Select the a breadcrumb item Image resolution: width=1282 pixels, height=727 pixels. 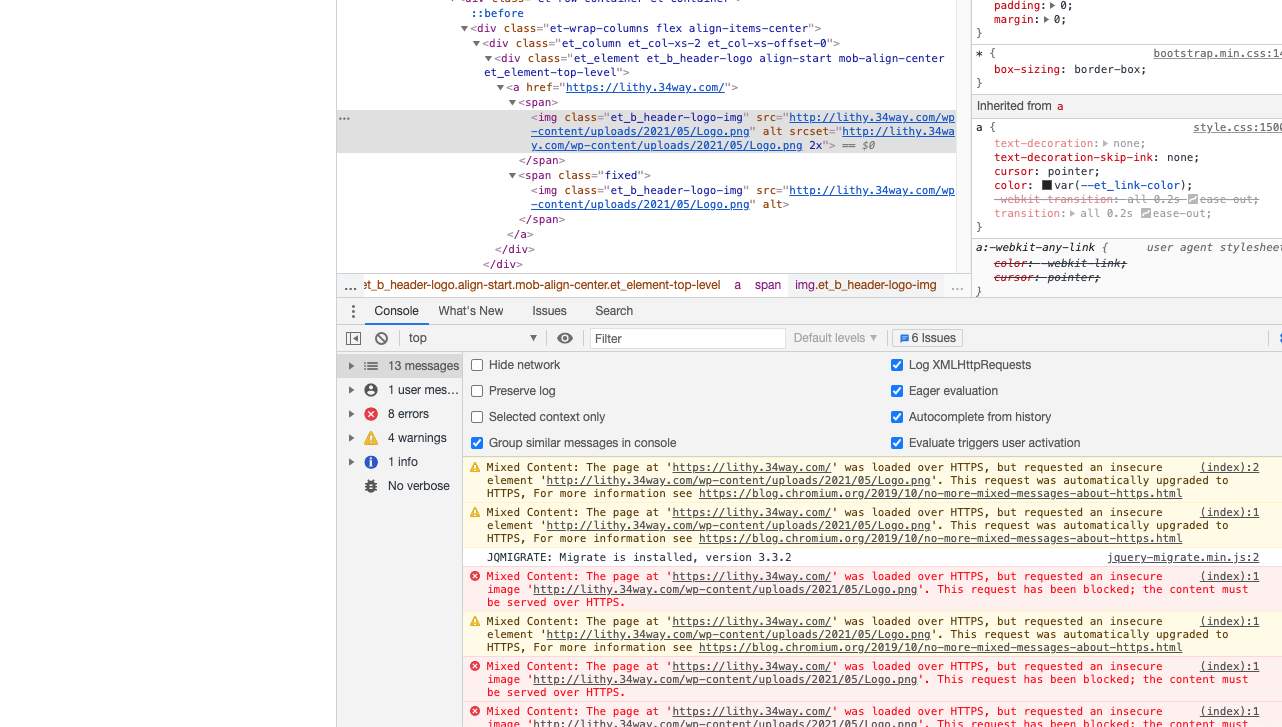point(738,285)
